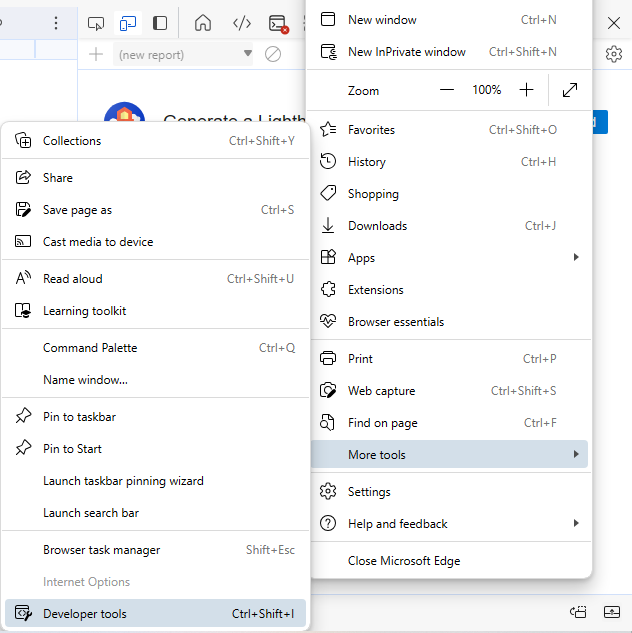Launch taskbar pinning wizard

(x=155, y=481)
